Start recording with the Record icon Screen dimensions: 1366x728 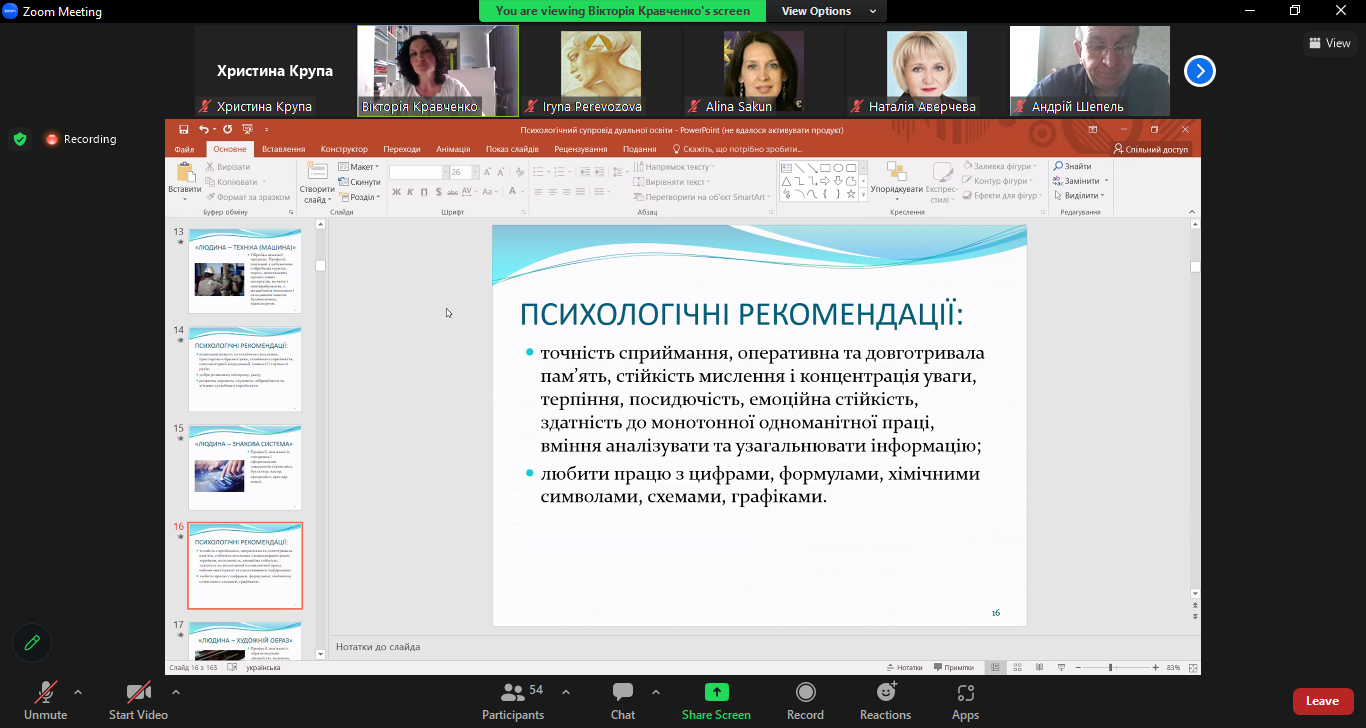(805, 692)
